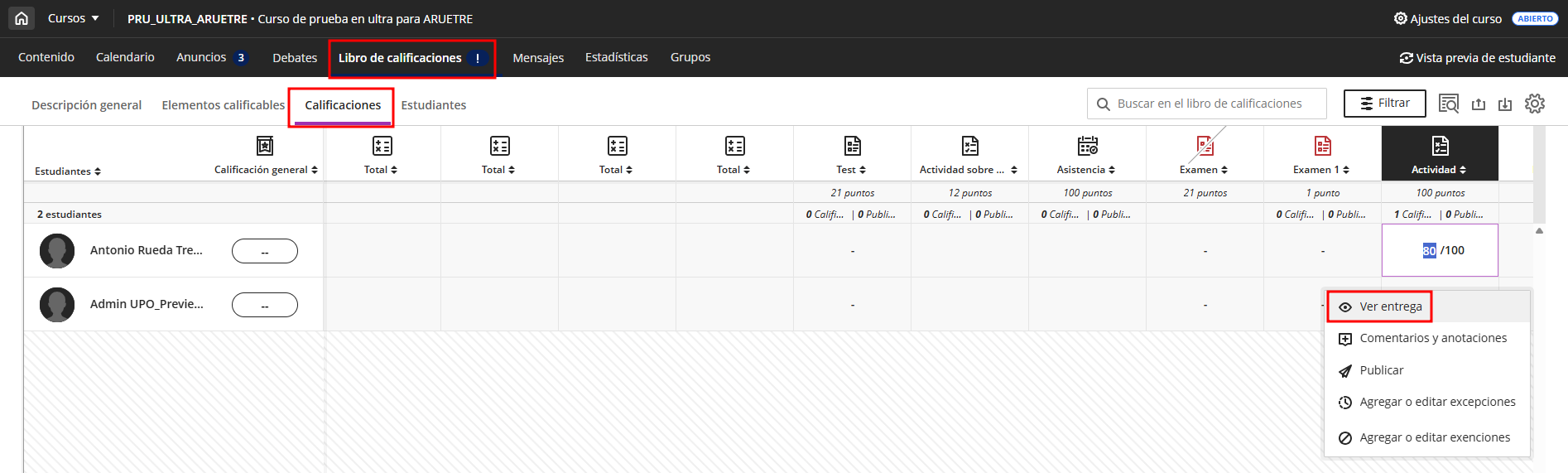Enable Vista previa de estudiante
The image size is (1568, 473).
pos(1477,58)
